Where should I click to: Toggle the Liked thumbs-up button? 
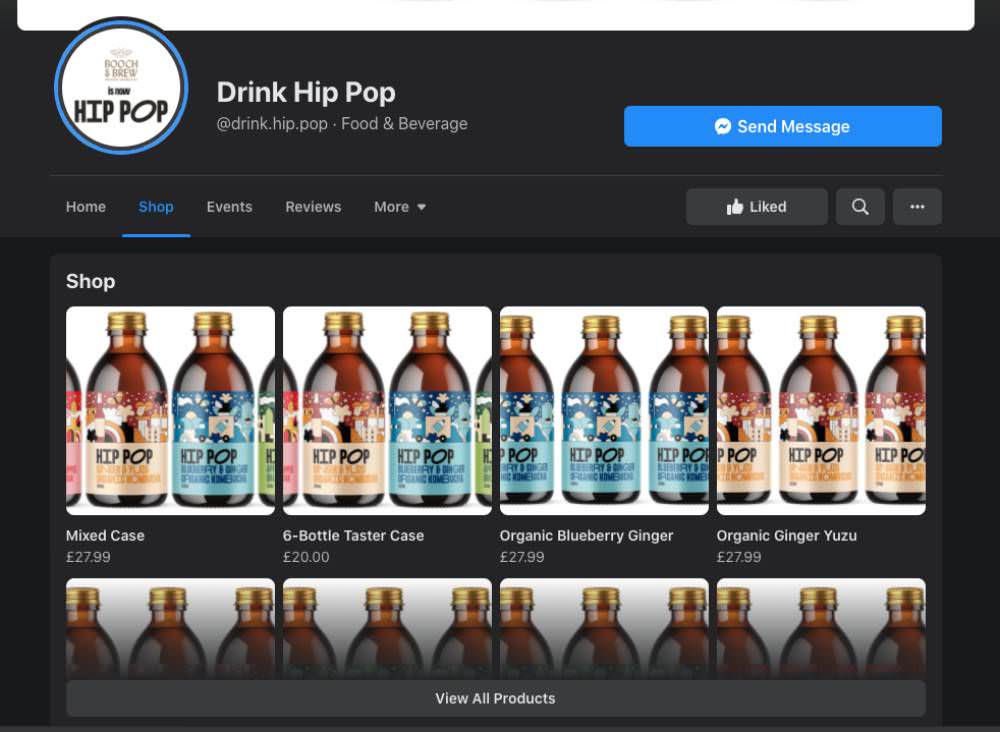point(756,207)
